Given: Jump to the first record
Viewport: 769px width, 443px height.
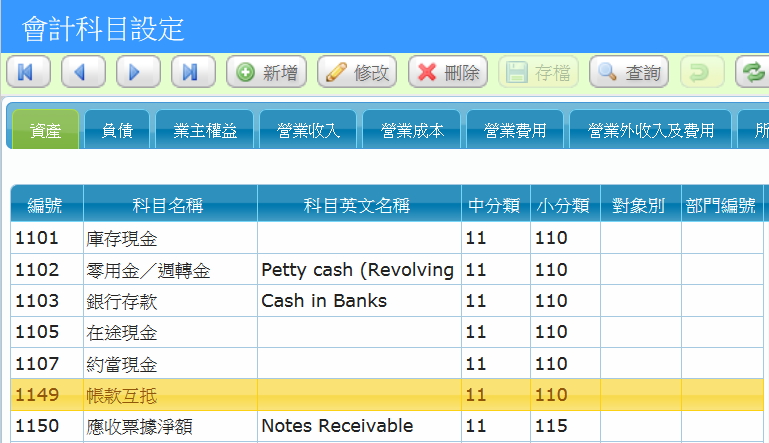Looking at the screenshot, I should (x=28, y=72).
